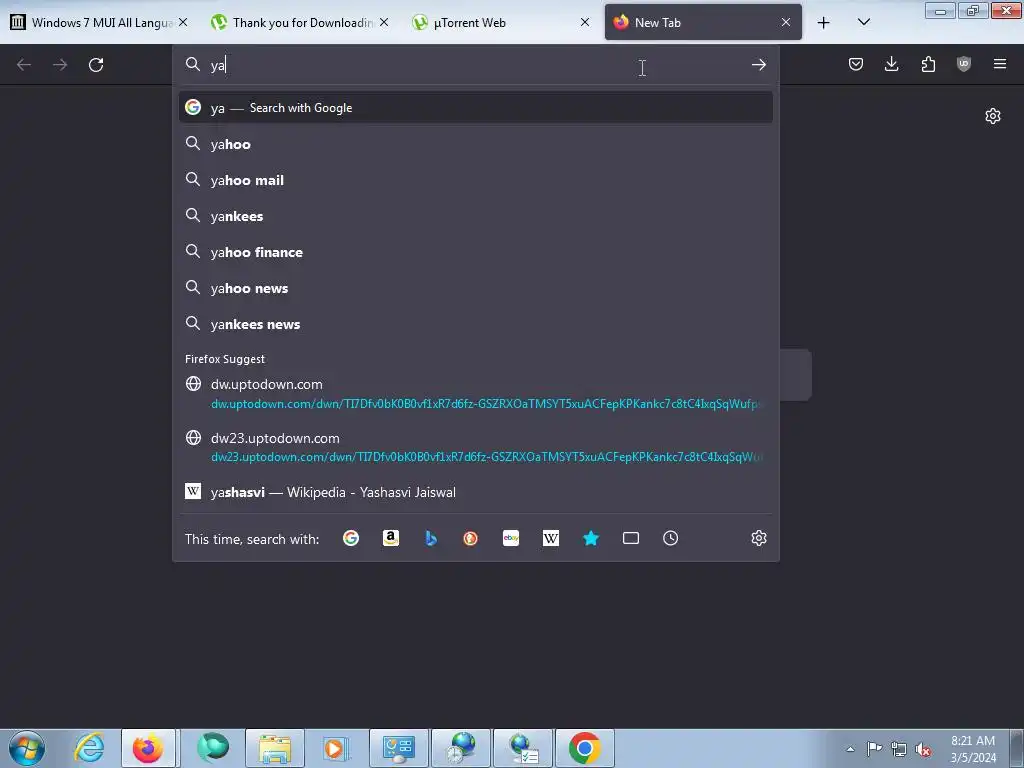The width and height of the screenshot is (1024, 768).
Task: Choose 'ya — Search with Google' entry
Action: (x=475, y=108)
